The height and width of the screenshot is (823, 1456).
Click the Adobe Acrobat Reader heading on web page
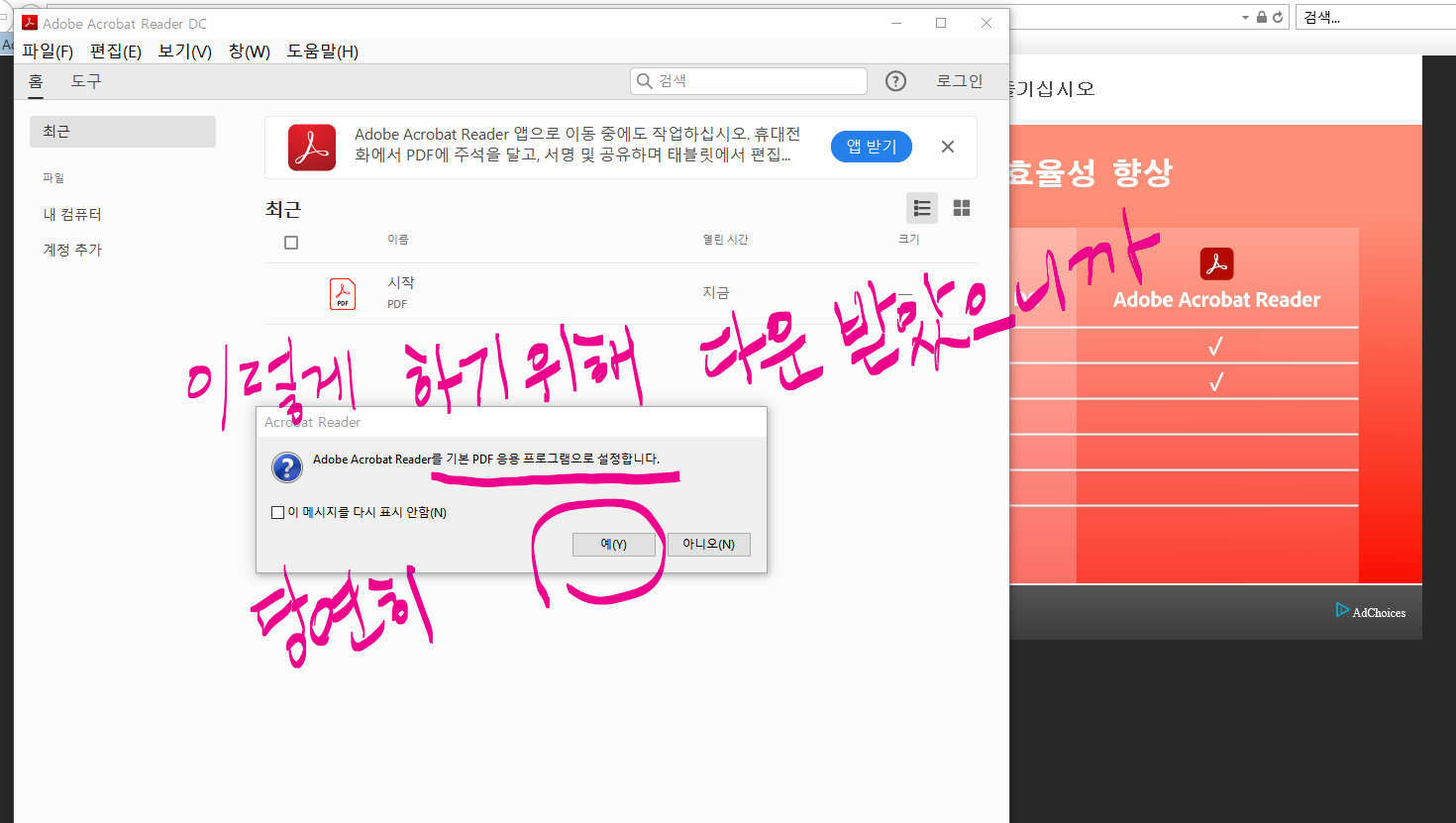[1217, 300]
